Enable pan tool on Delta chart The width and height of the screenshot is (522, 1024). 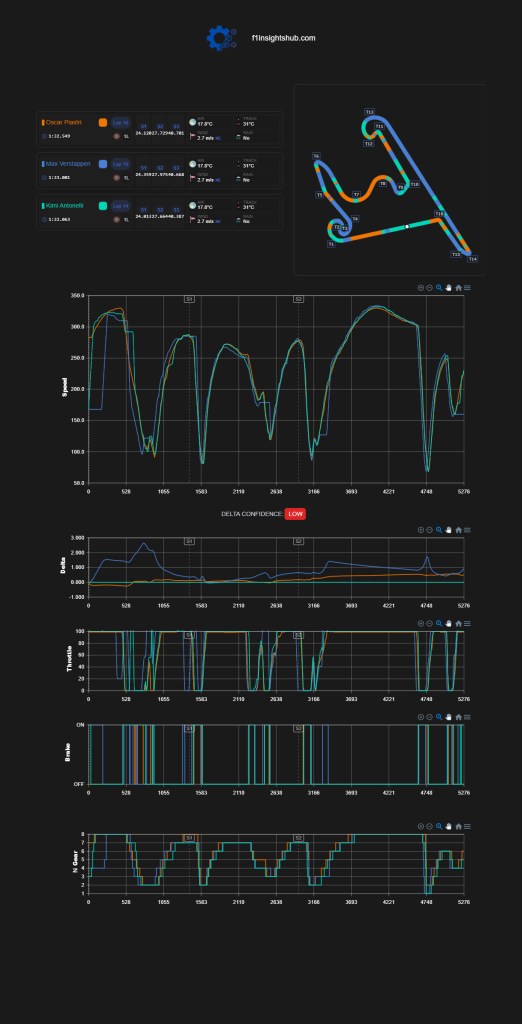click(x=449, y=530)
